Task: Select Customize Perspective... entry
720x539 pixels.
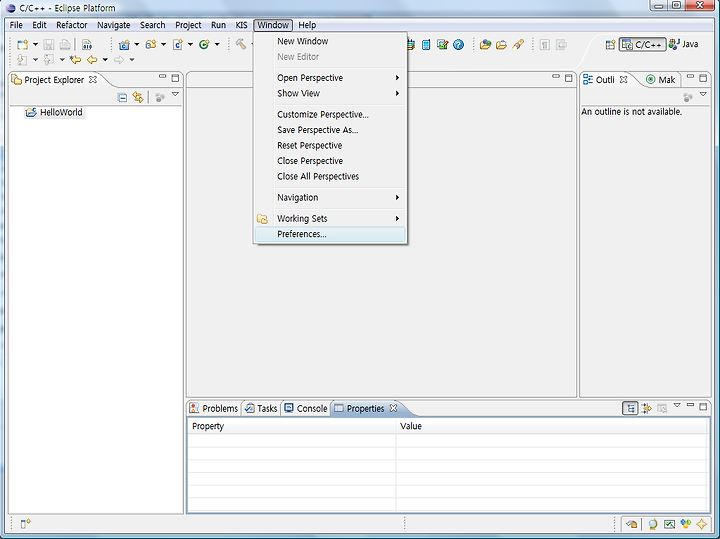Action: pyautogui.click(x=330, y=115)
